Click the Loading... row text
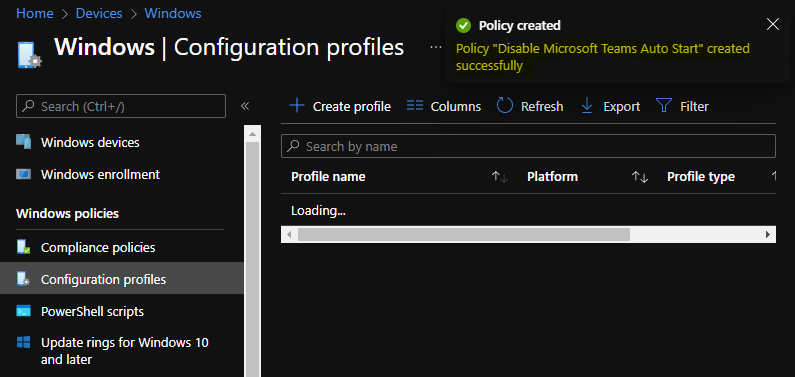 tap(318, 210)
